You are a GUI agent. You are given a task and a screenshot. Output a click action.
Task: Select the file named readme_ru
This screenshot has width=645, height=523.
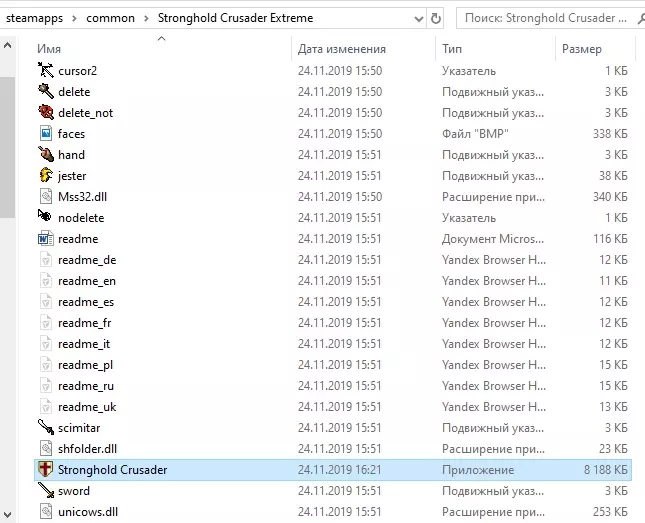pyautogui.click(x=86, y=386)
